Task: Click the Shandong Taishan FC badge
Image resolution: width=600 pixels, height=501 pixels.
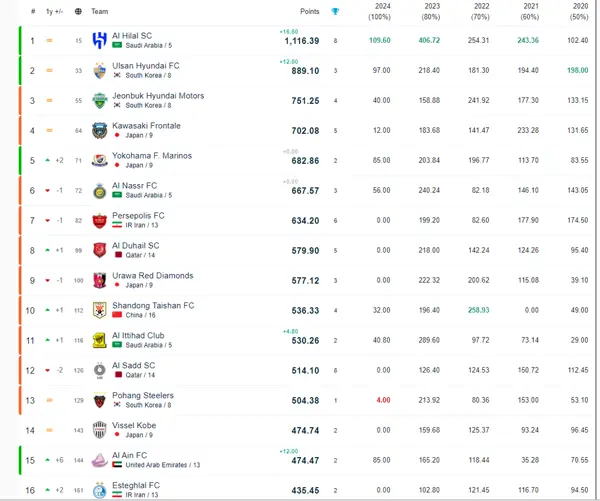Action: pyautogui.click(x=99, y=310)
